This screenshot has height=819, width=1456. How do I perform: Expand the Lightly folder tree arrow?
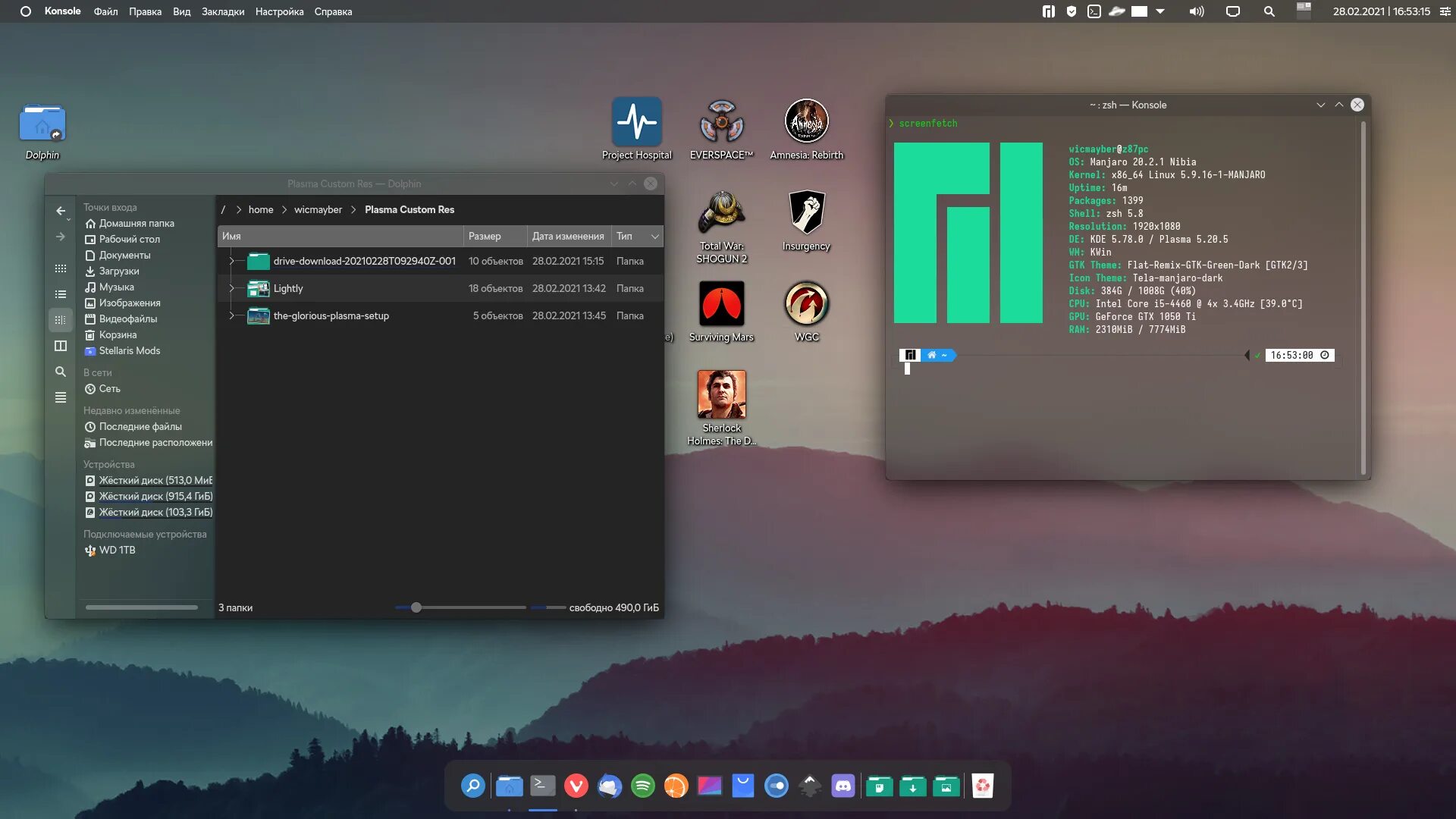231,288
